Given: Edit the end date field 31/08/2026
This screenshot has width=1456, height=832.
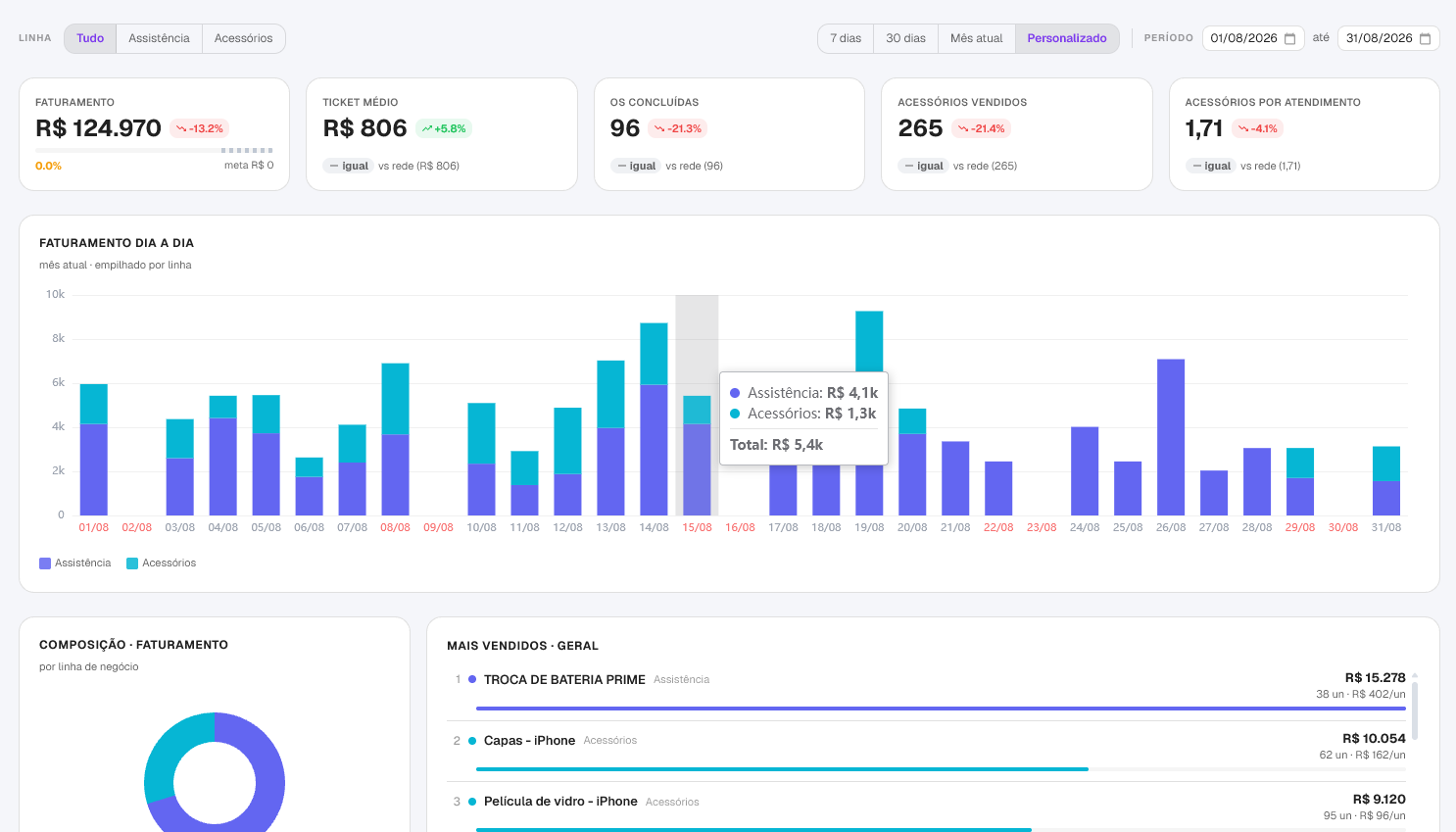Looking at the screenshot, I should [x=1388, y=38].
